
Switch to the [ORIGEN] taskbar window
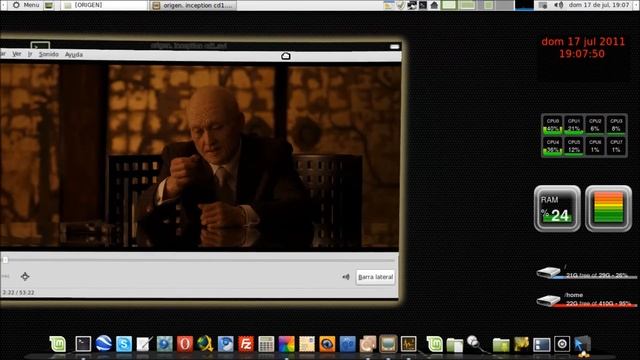[104, 5]
